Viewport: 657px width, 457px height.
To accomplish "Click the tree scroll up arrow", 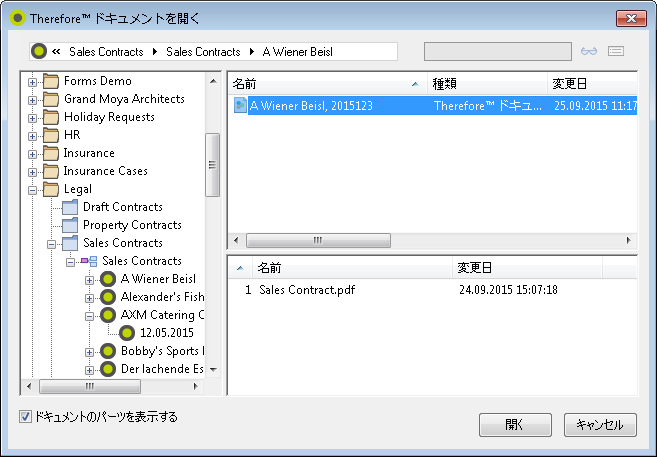I will 213,81.
